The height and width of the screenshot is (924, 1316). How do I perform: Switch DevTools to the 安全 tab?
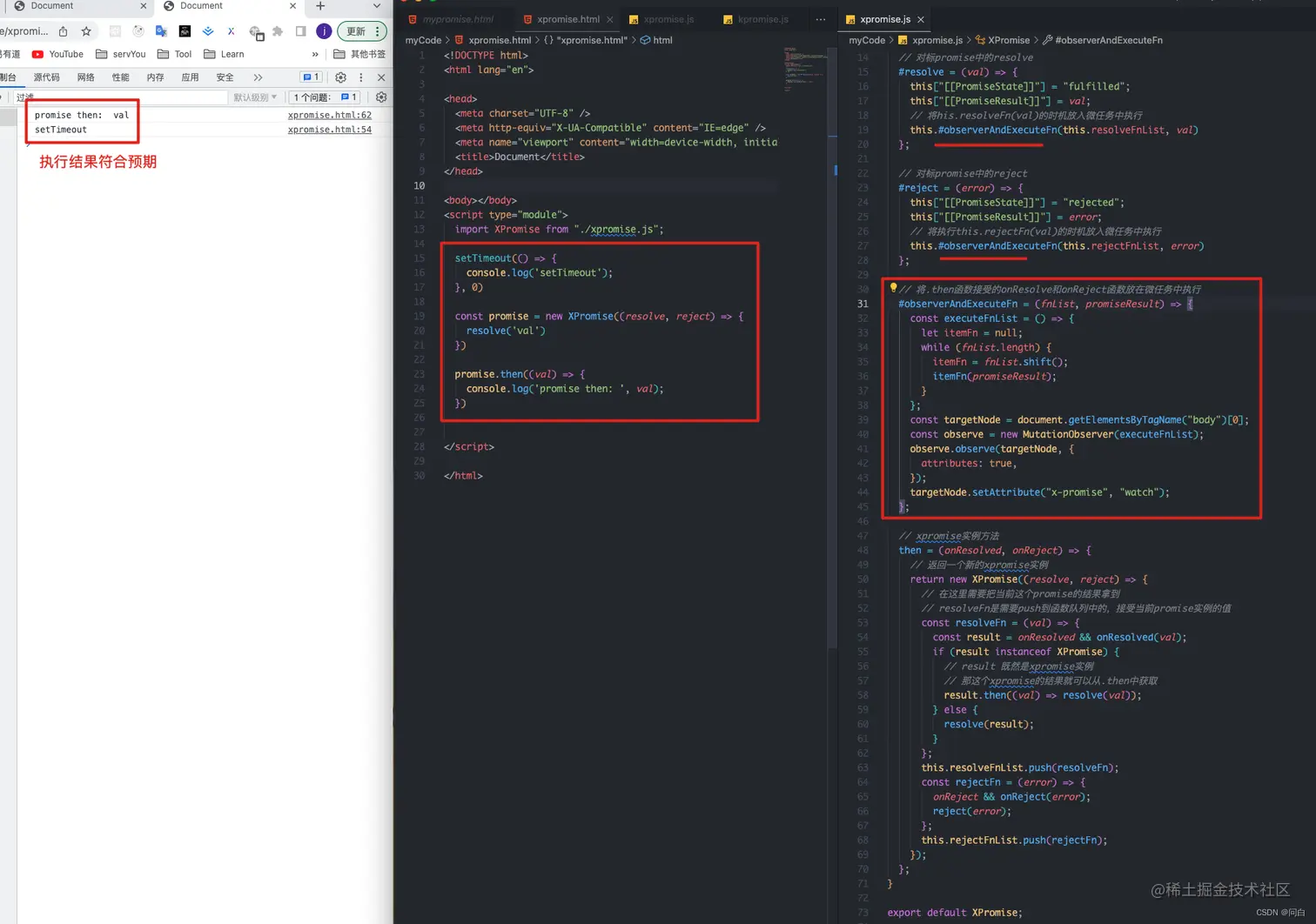click(x=225, y=77)
